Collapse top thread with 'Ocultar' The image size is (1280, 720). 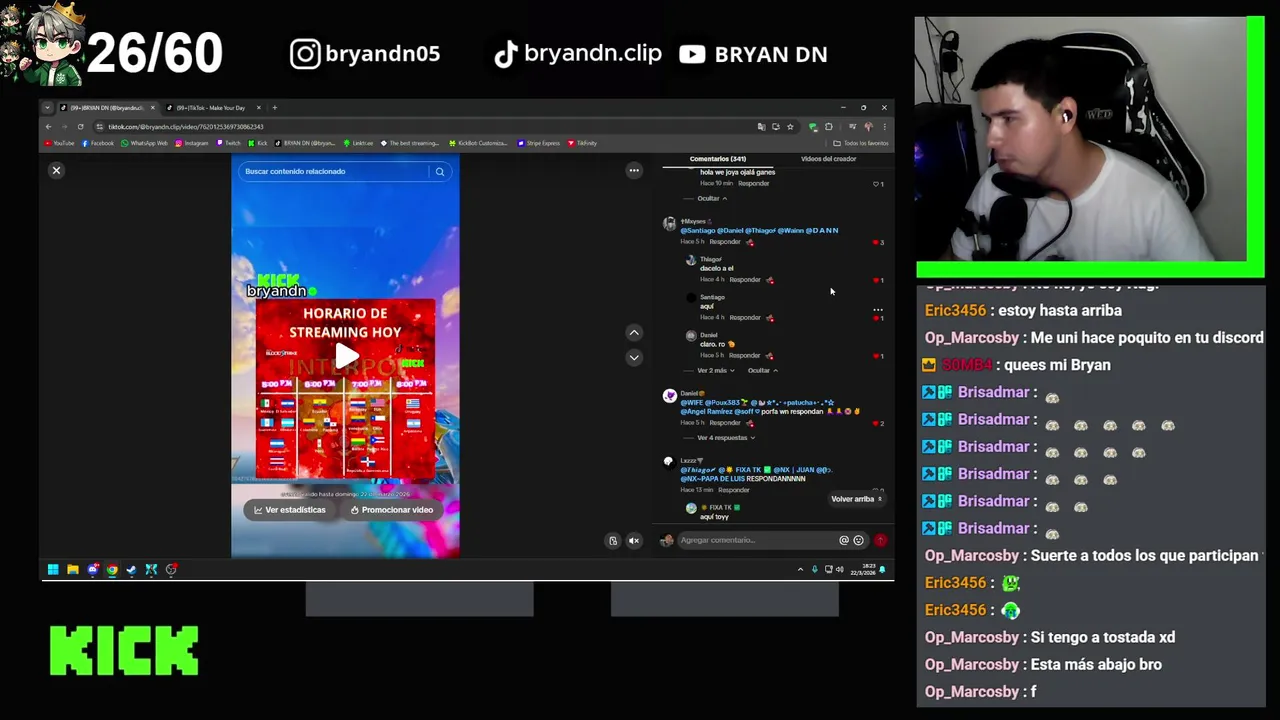pos(711,198)
